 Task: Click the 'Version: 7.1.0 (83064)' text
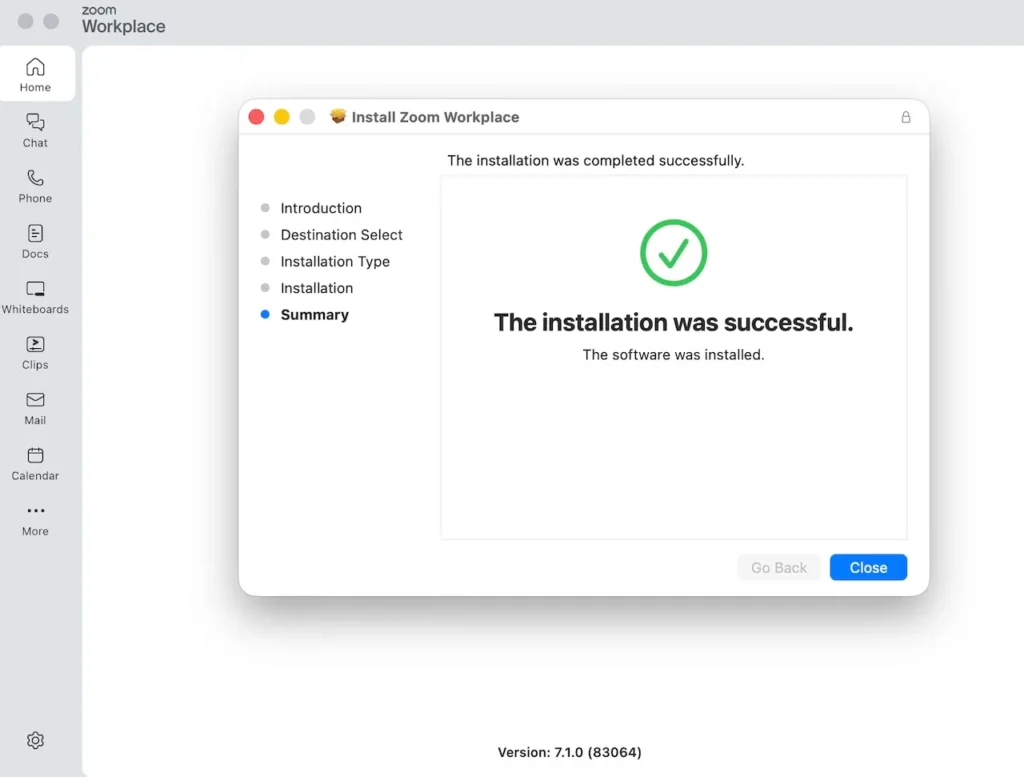coord(569,752)
